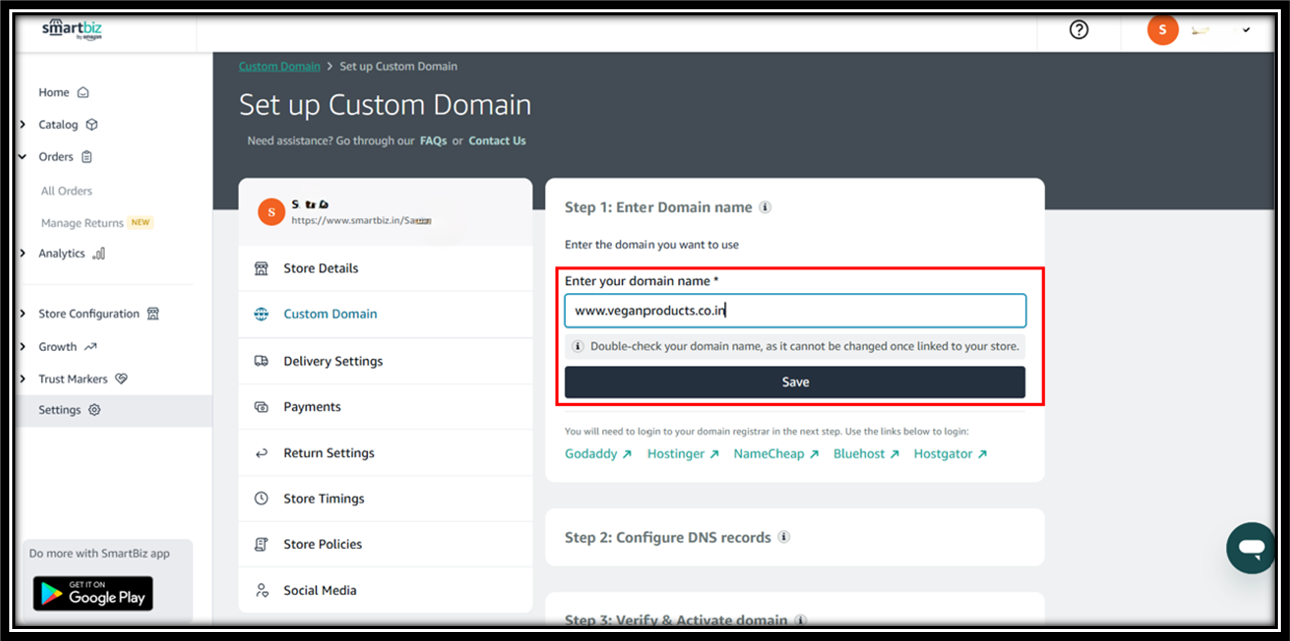1290x641 pixels.
Task: Open the Godaddy registrar link
Action: click(597, 454)
